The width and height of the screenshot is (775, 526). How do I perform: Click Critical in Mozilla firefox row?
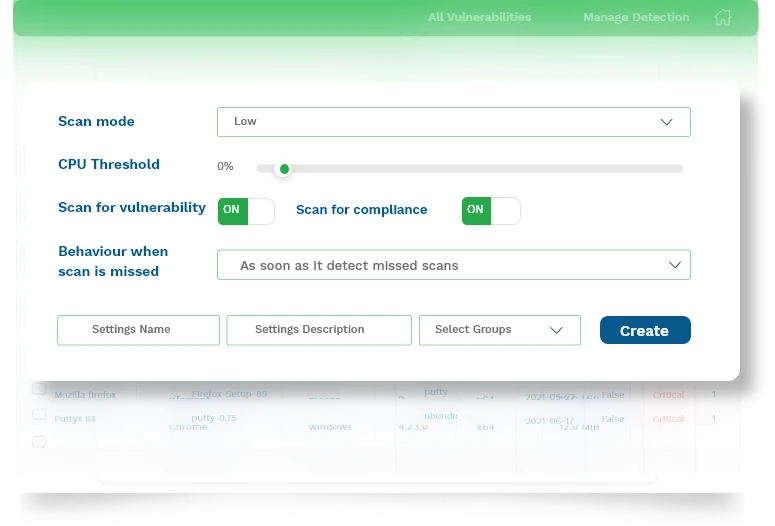tap(668, 395)
